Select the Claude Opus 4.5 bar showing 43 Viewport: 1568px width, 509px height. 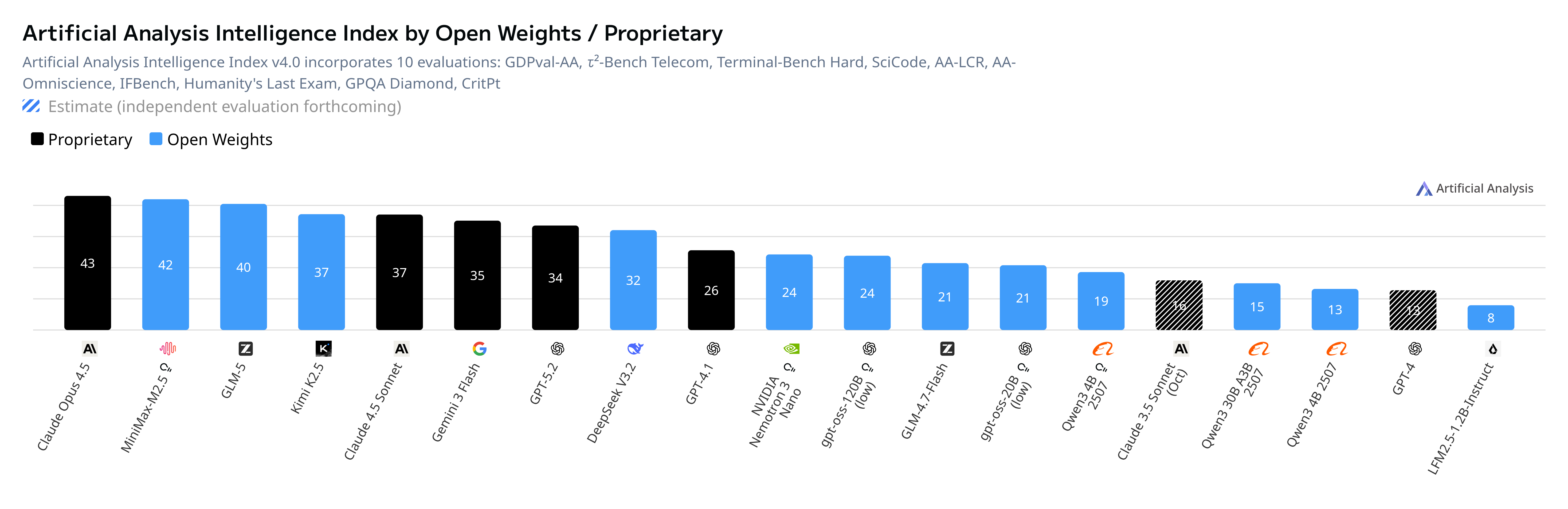pos(88,263)
